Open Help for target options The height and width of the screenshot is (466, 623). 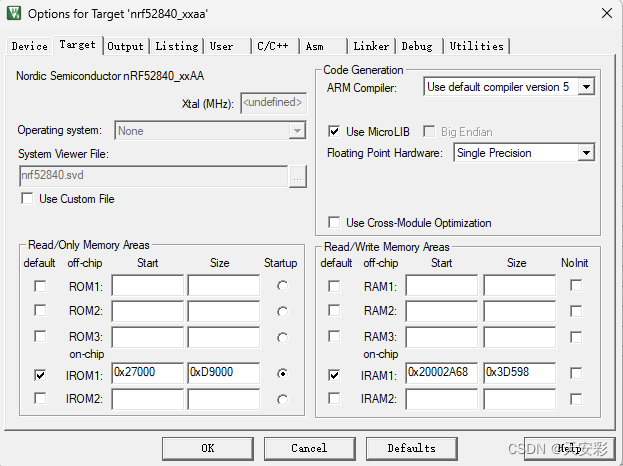pyautogui.click(x=570, y=449)
